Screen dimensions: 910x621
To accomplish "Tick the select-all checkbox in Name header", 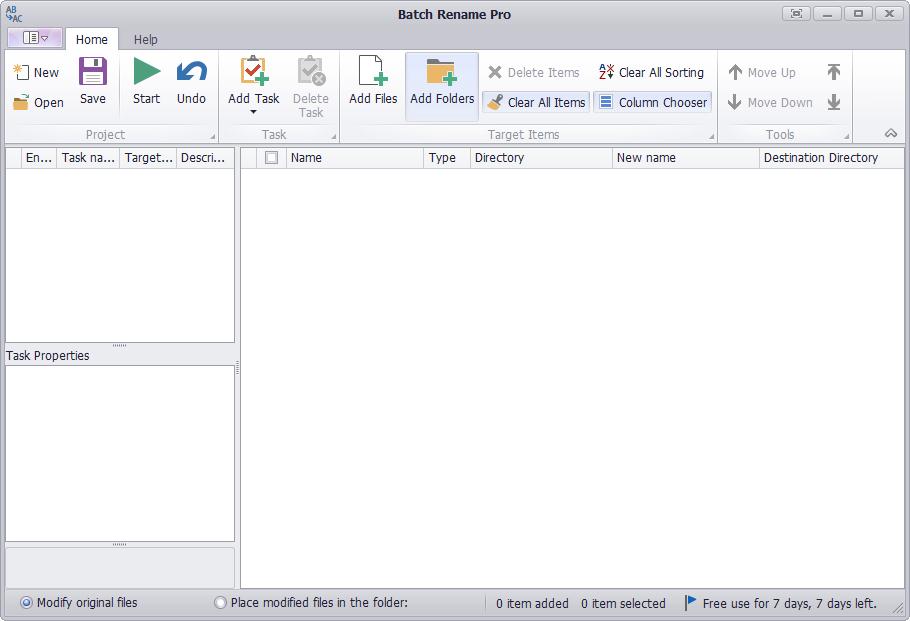I will (x=271, y=157).
